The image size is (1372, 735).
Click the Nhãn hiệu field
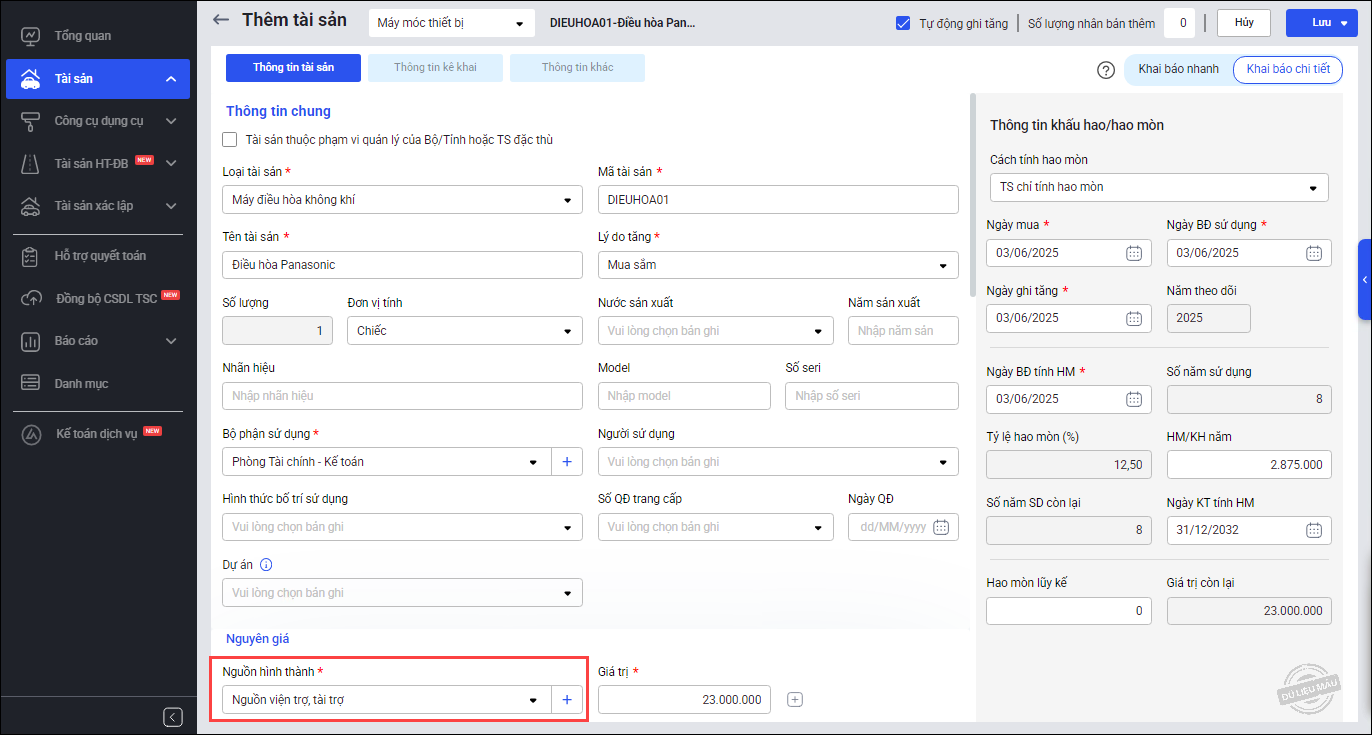tap(402, 396)
